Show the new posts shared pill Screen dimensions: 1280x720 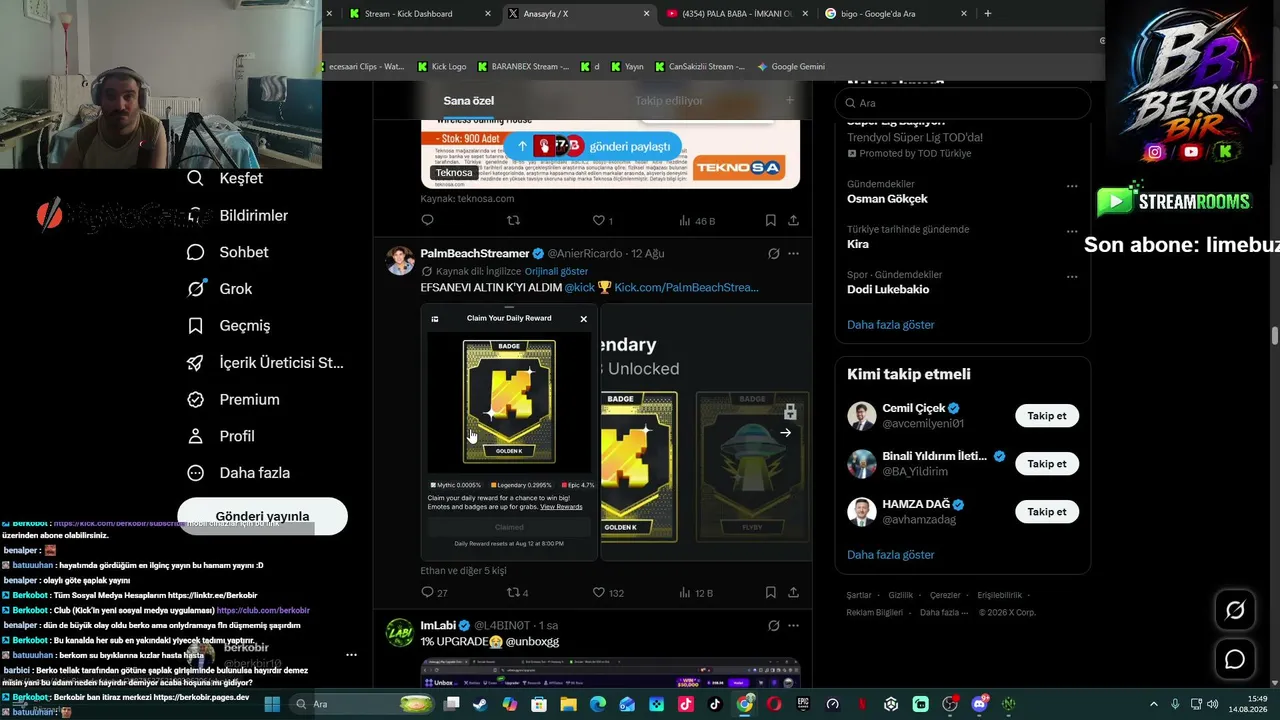[593, 146]
